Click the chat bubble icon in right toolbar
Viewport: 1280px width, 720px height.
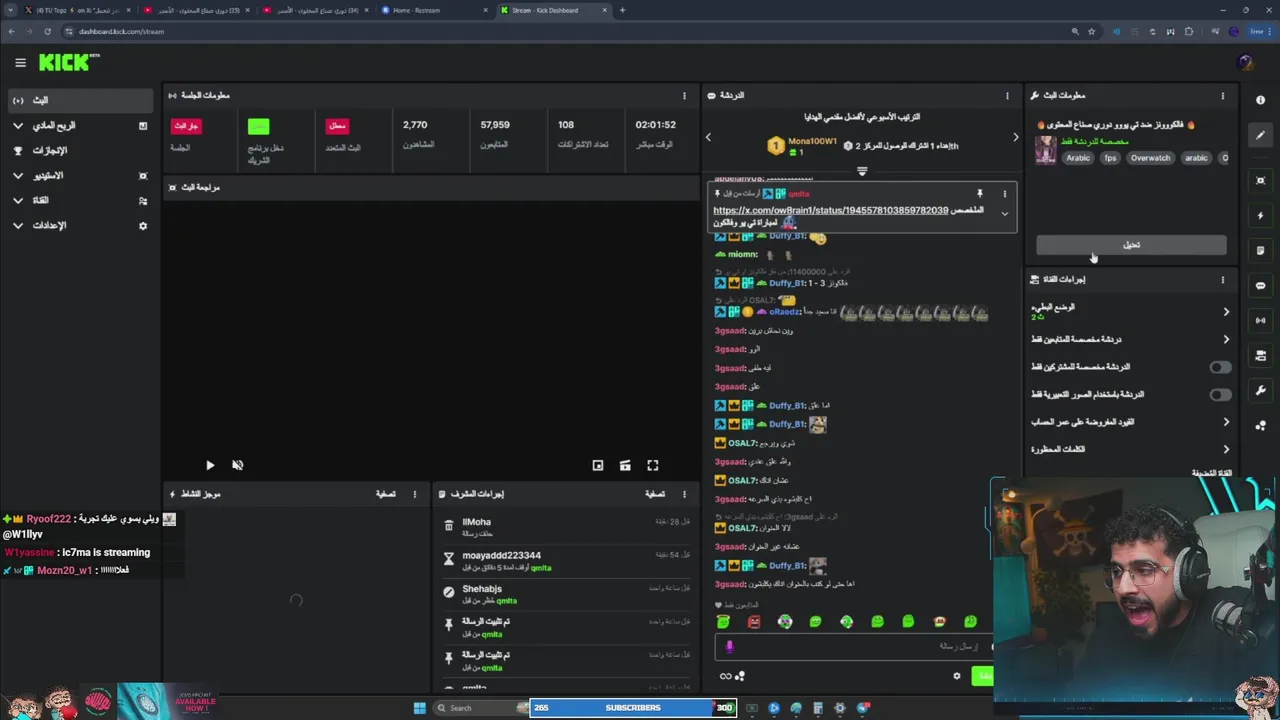pyautogui.click(x=1260, y=285)
